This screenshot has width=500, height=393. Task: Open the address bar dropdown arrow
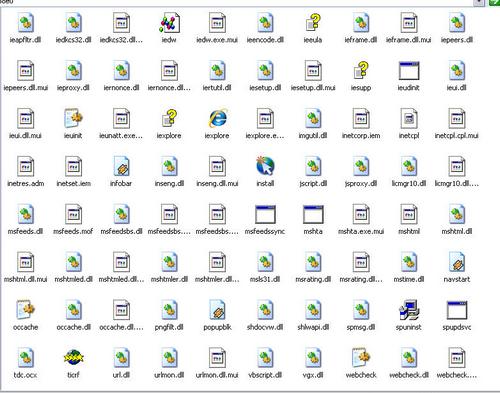(x=479, y=2)
